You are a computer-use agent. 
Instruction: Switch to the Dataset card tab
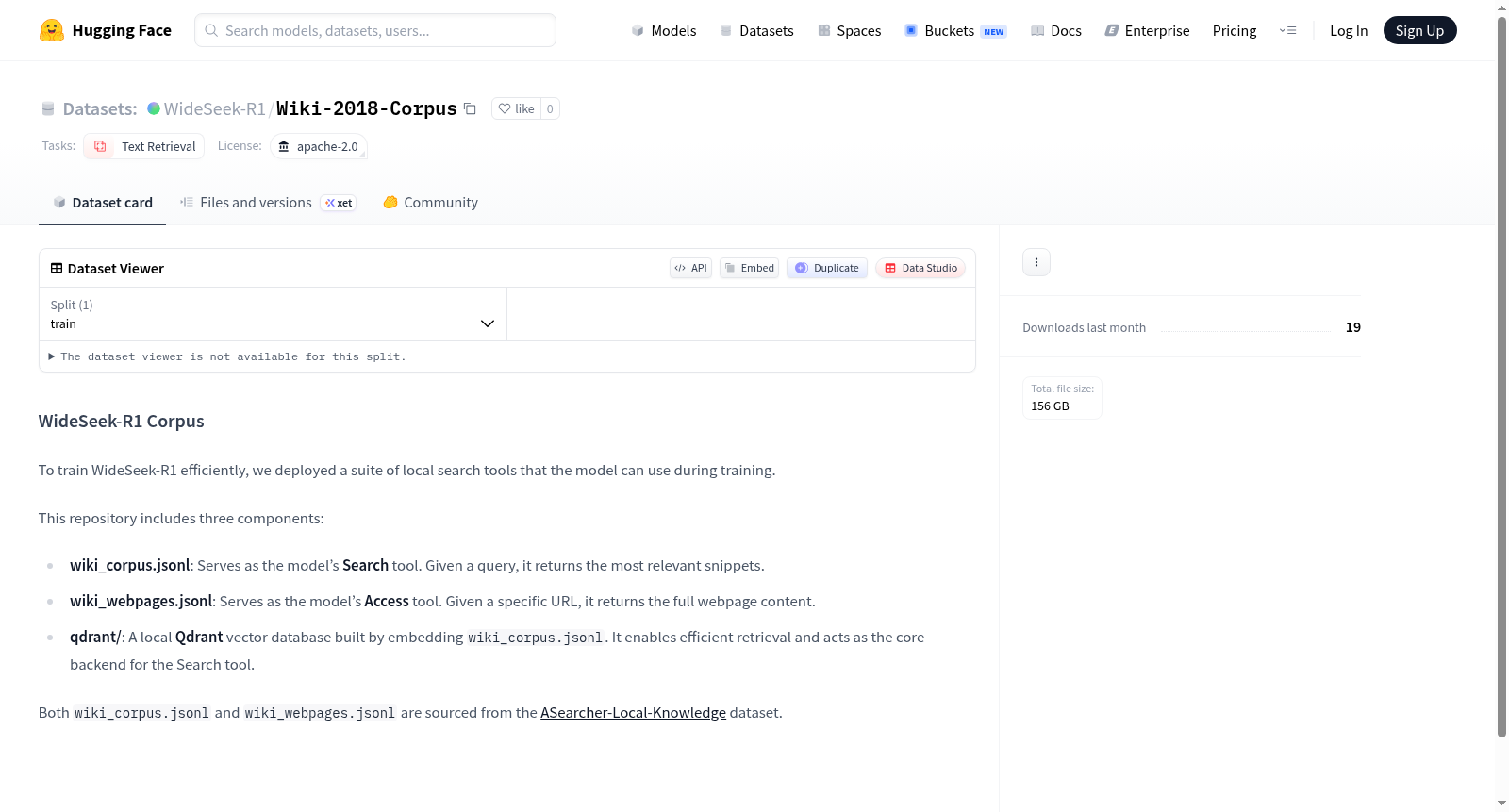[102, 203]
